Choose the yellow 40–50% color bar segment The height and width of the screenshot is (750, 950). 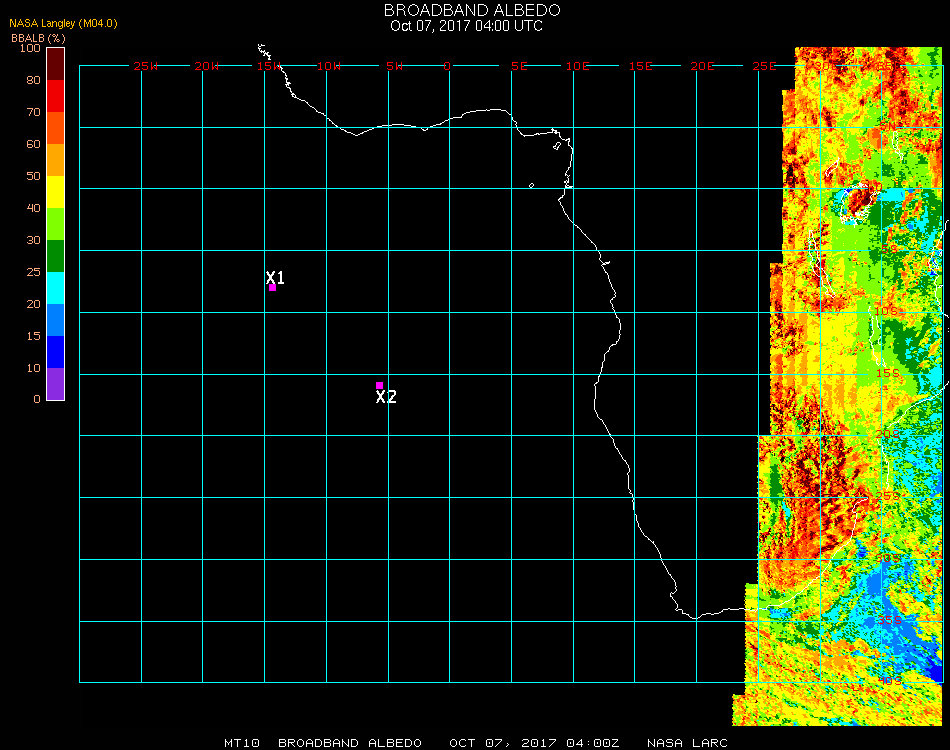click(x=56, y=192)
